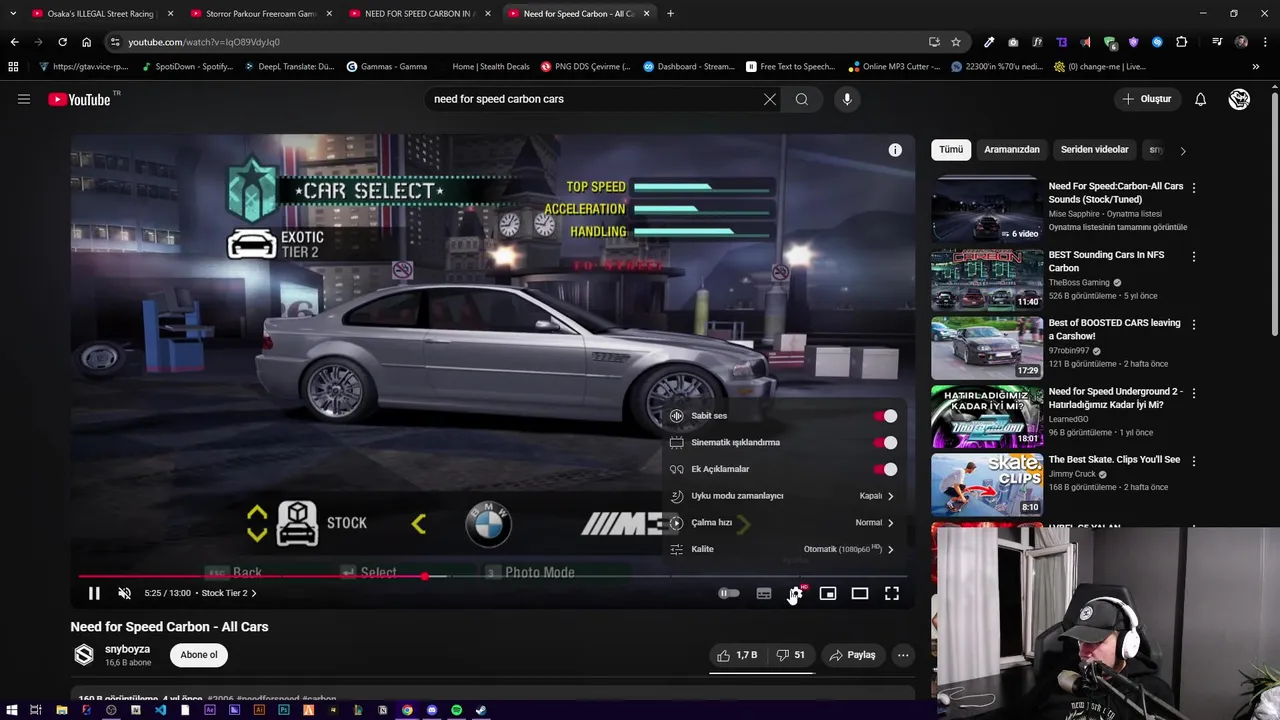This screenshot has width=1280, height=720.
Task: Open the Windows Start menu
Action: [10, 710]
